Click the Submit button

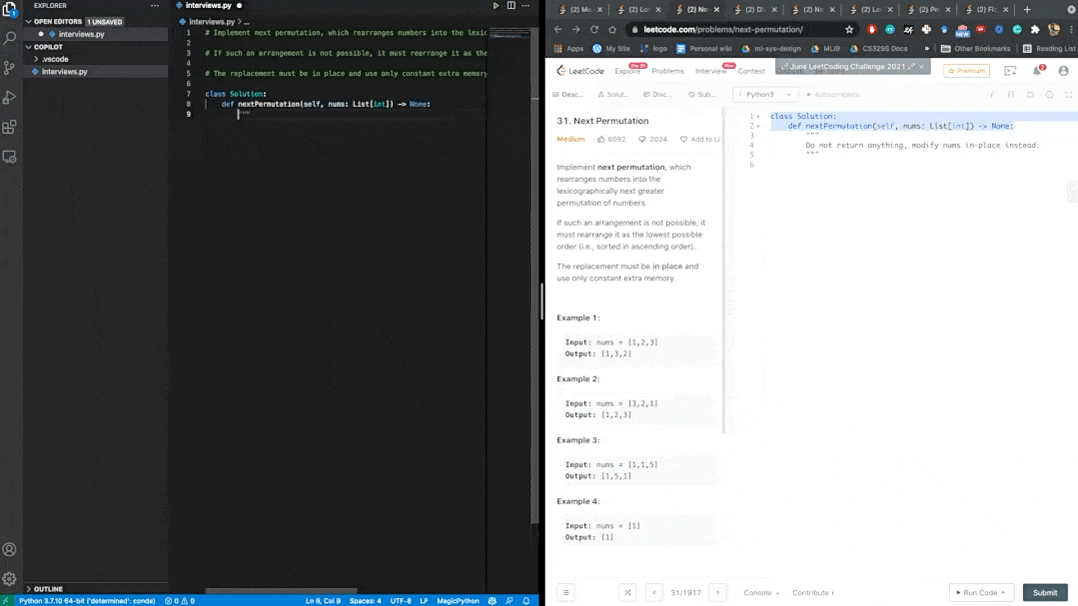pos(1044,592)
